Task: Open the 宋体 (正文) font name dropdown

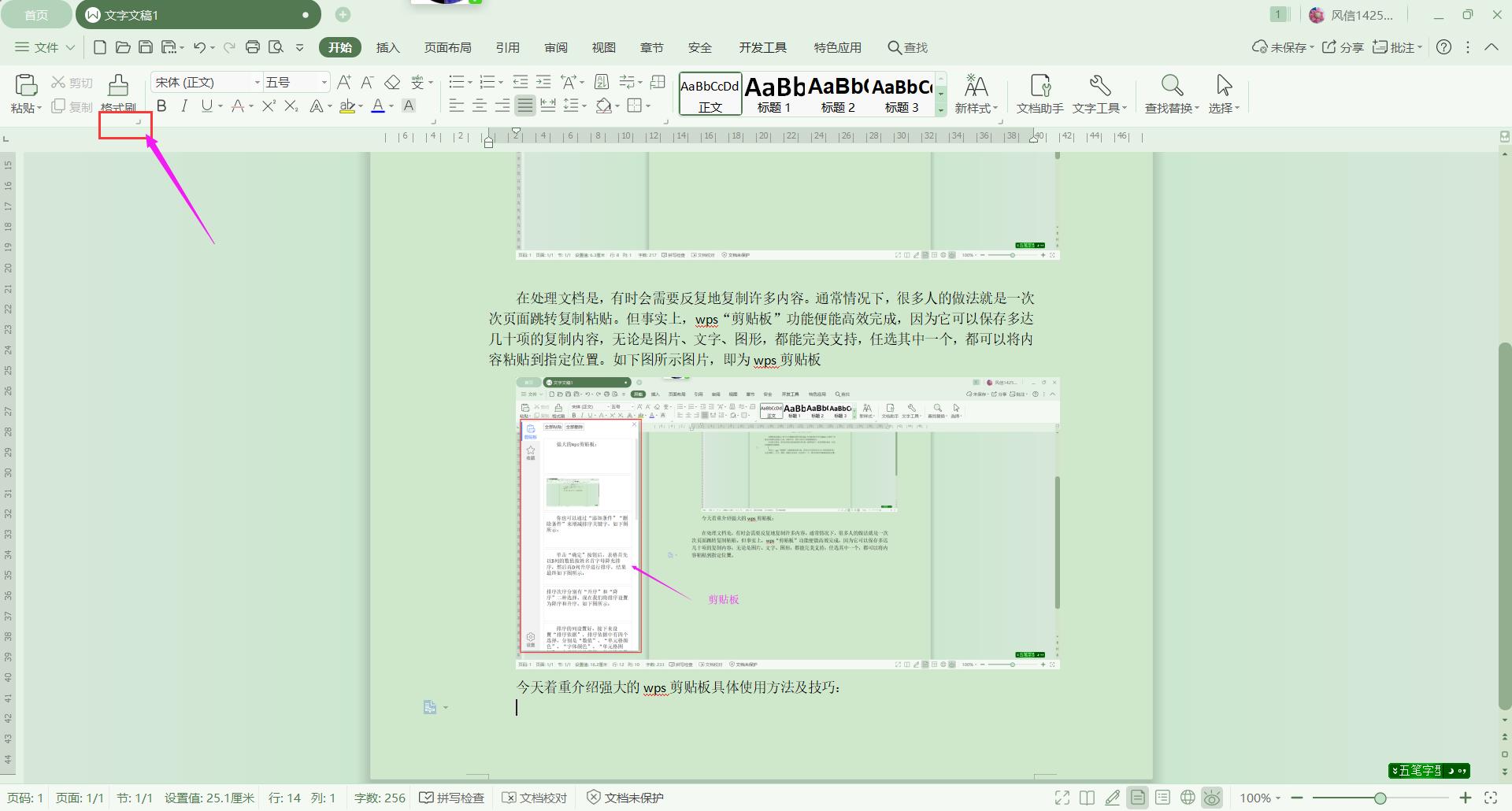Action: pos(257,83)
